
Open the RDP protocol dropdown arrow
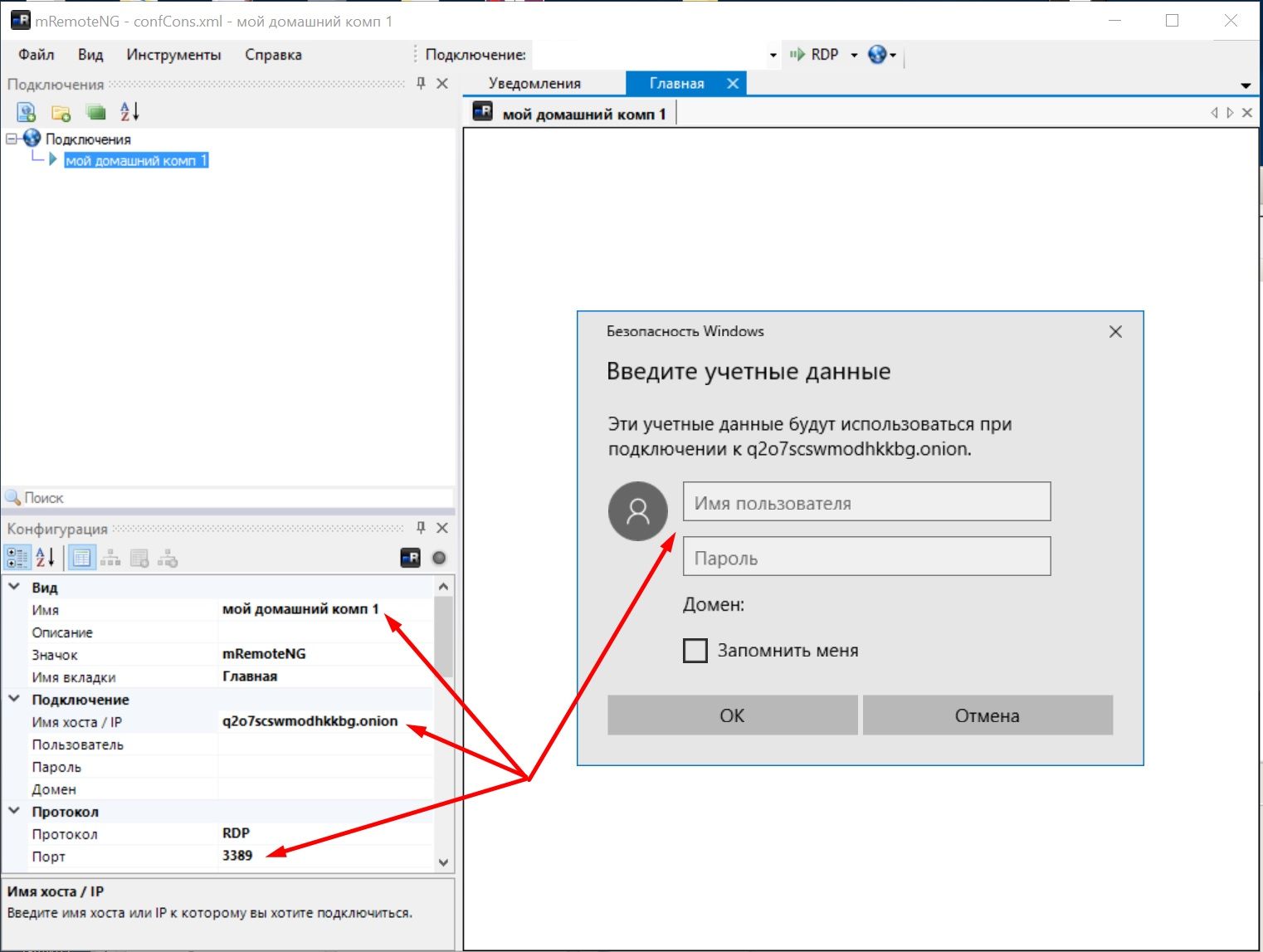click(854, 56)
